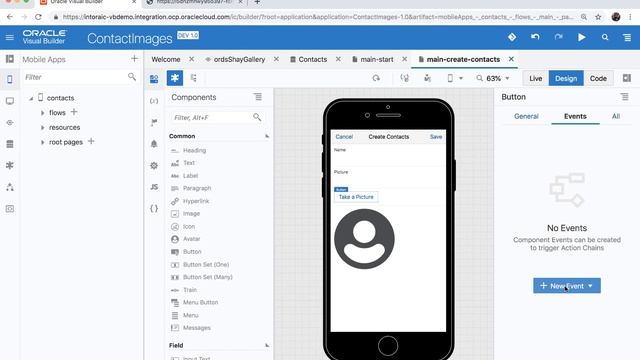Select the Avatar component in palette
Viewport: 640px width, 360px height.
191,239
